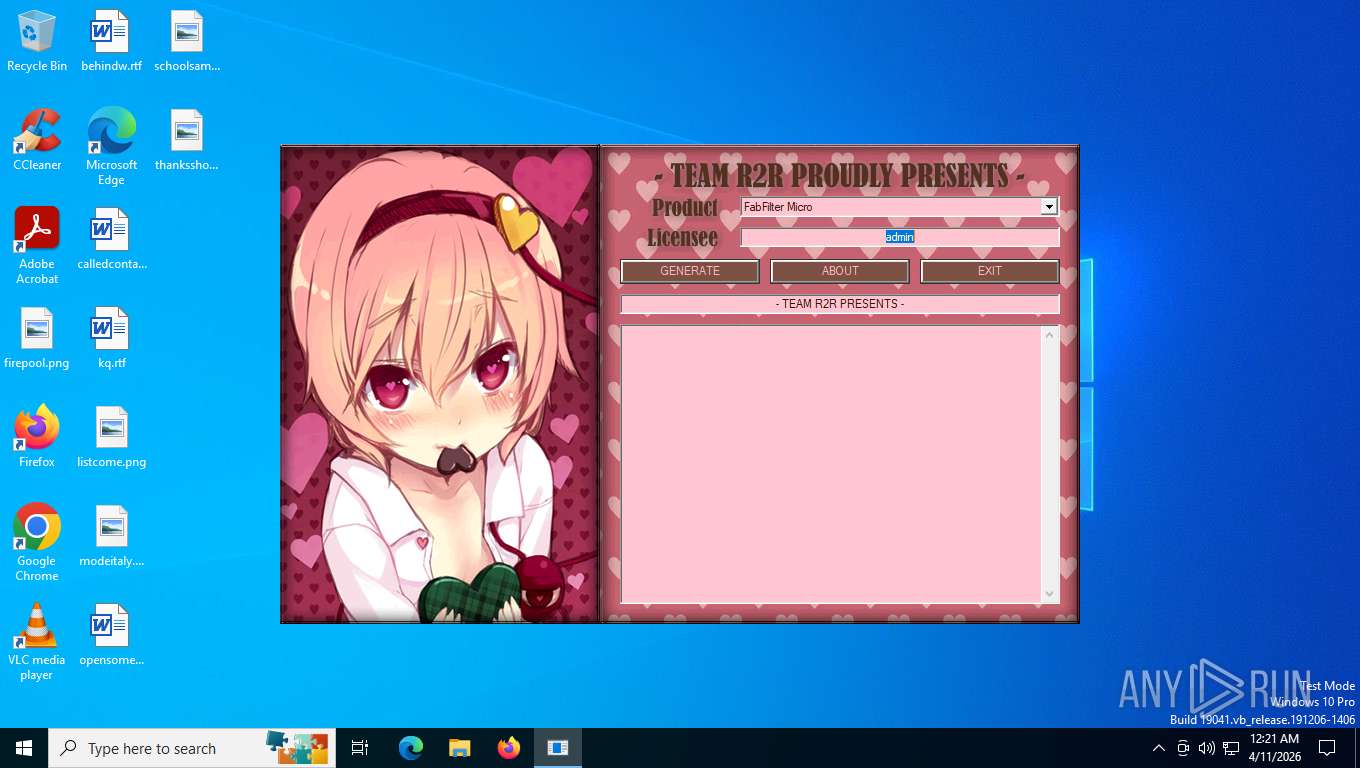Open the Product dropdown arrow

click(1048, 207)
